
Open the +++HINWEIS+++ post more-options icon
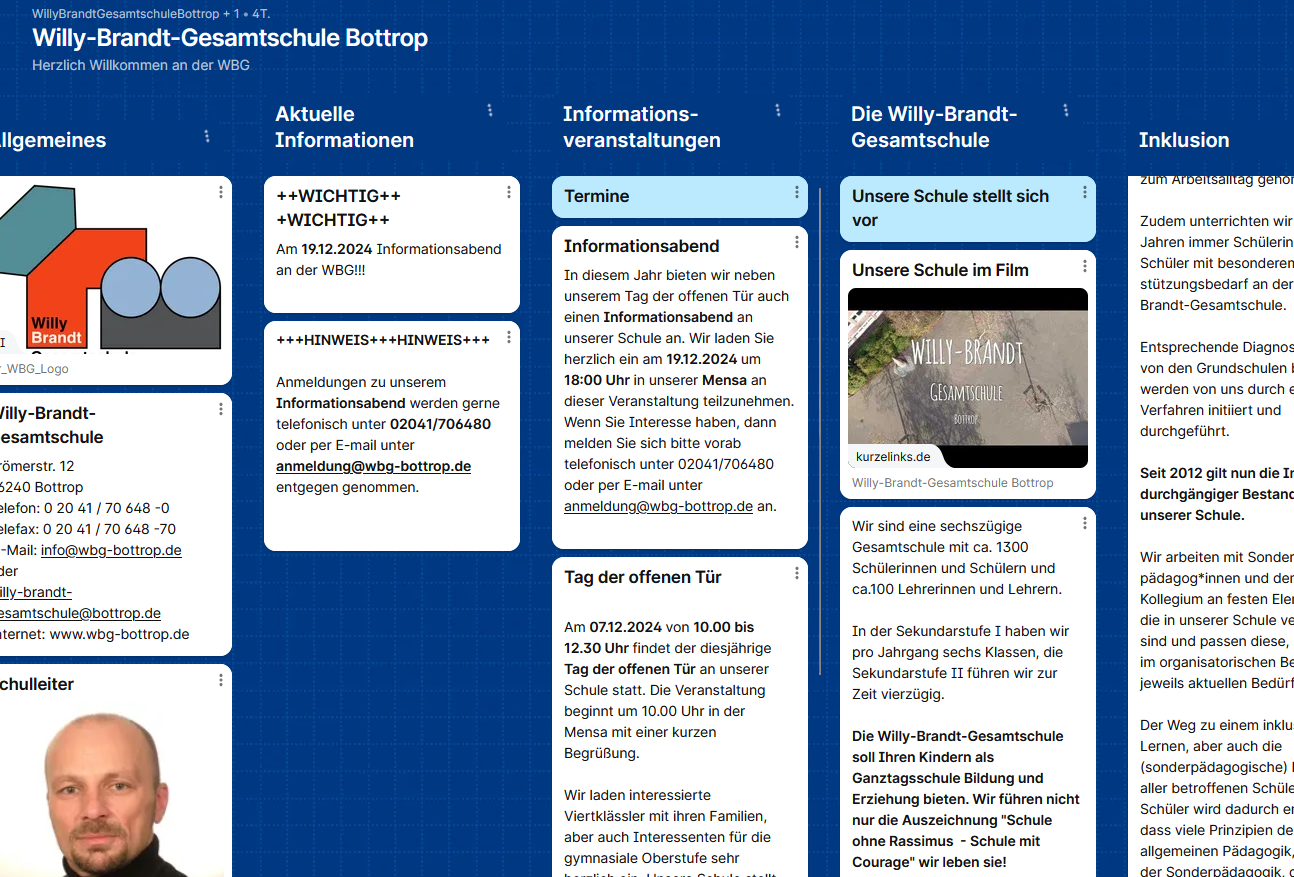click(x=509, y=337)
